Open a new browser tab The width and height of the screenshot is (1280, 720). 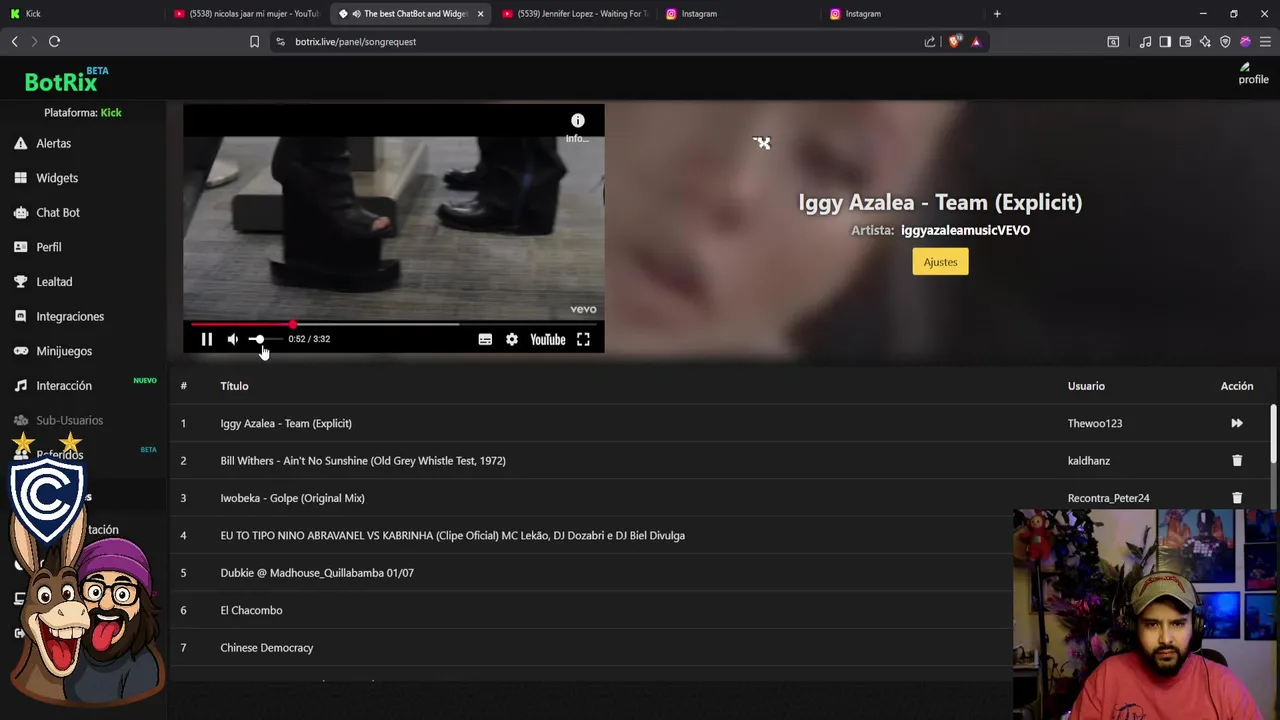(x=997, y=14)
